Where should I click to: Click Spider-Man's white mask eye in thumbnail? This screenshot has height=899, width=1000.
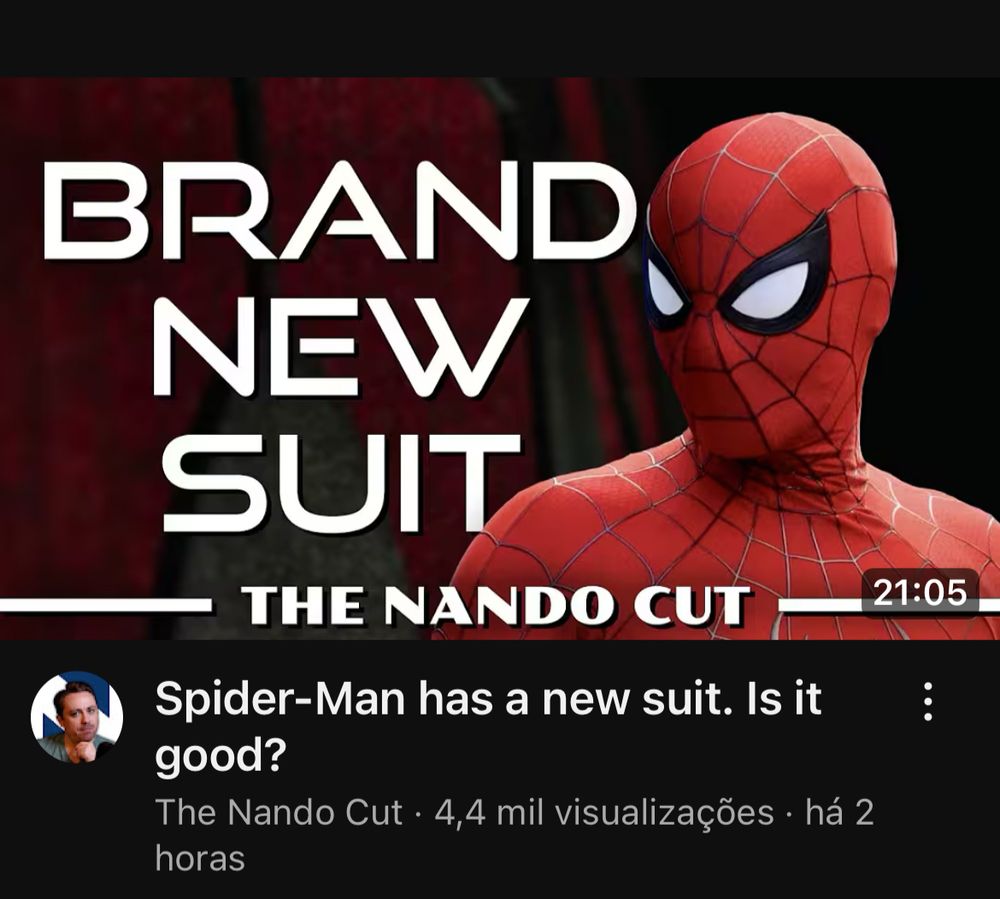pos(770,291)
